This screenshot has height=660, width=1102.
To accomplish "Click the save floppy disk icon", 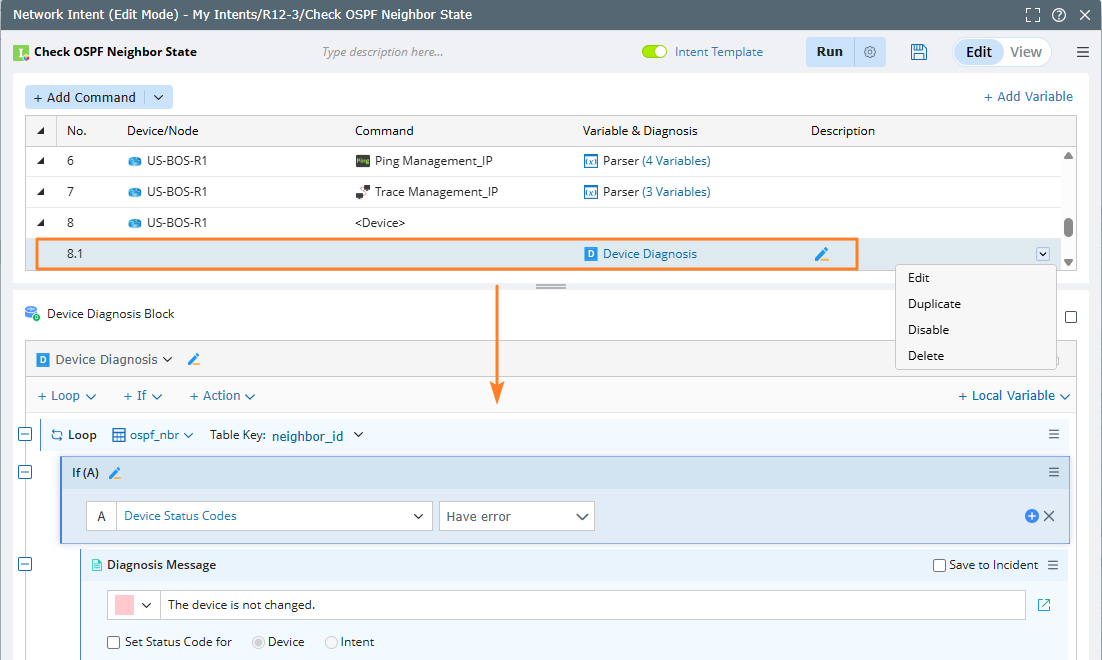I will (x=919, y=52).
